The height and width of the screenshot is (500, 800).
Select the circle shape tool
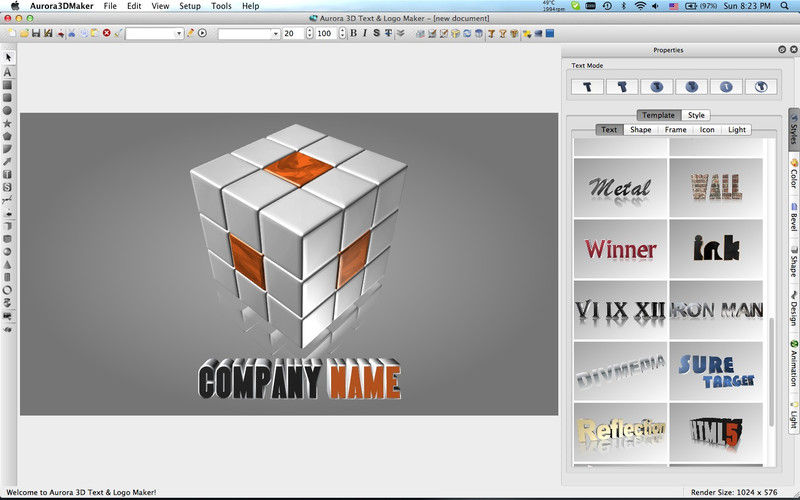[8, 111]
